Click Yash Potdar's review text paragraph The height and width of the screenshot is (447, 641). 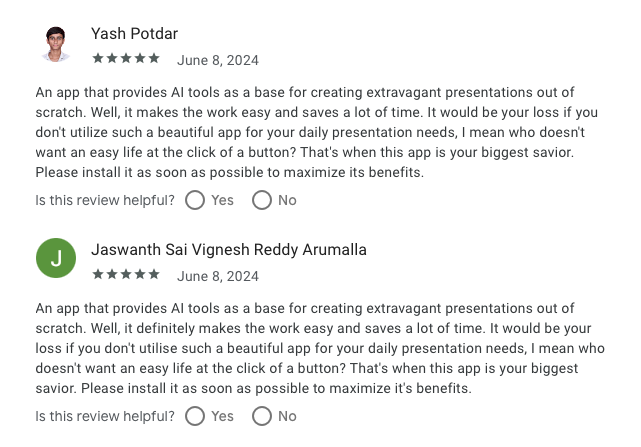(x=317, y=132)
